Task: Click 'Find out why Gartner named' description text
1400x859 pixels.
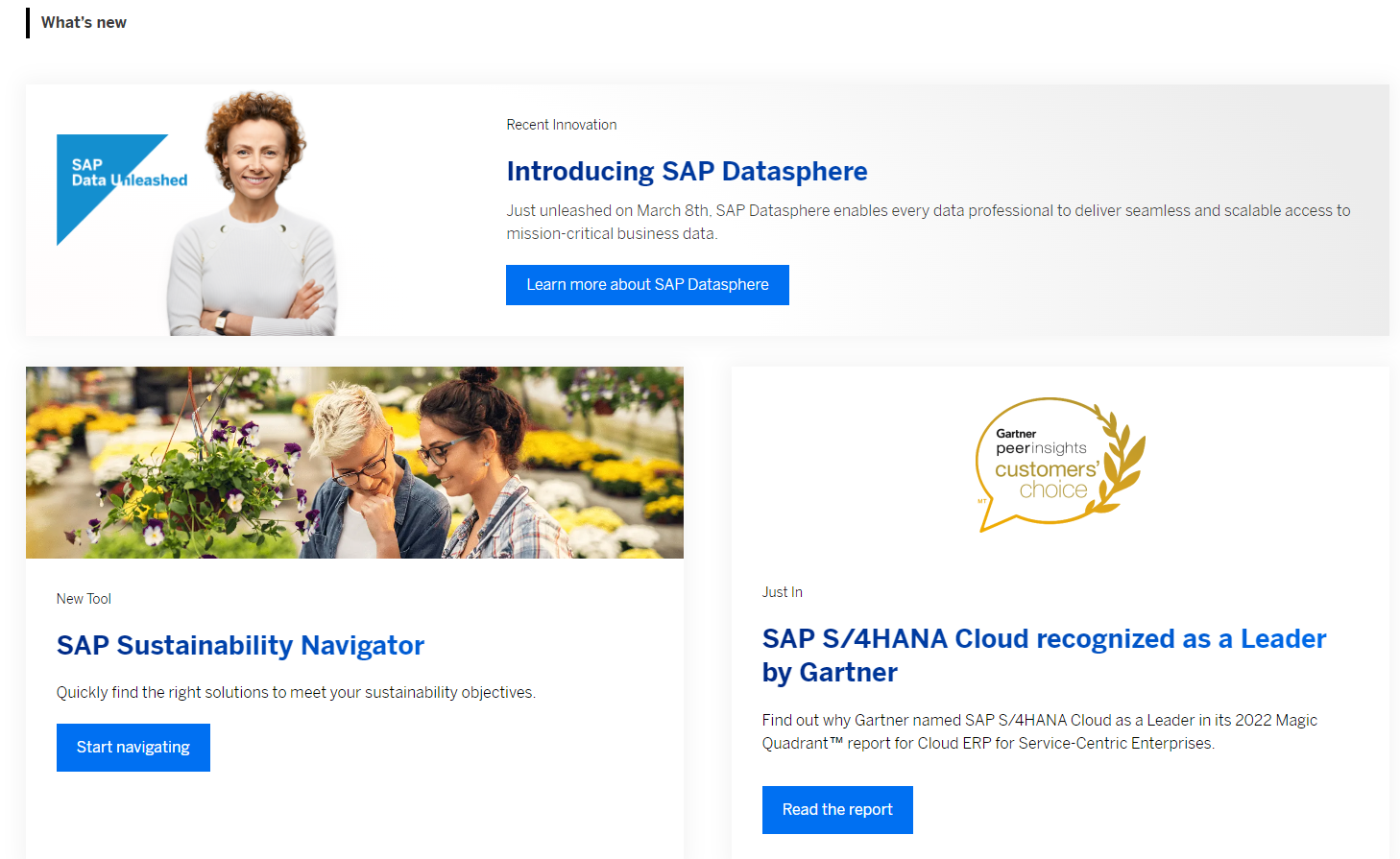Action: pyautogui.click(x=1040, y=731)
